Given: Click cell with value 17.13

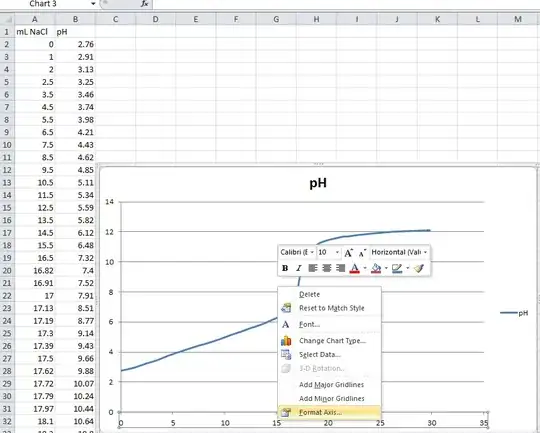Looking at the screenshot, I should [x=34, y=308].
